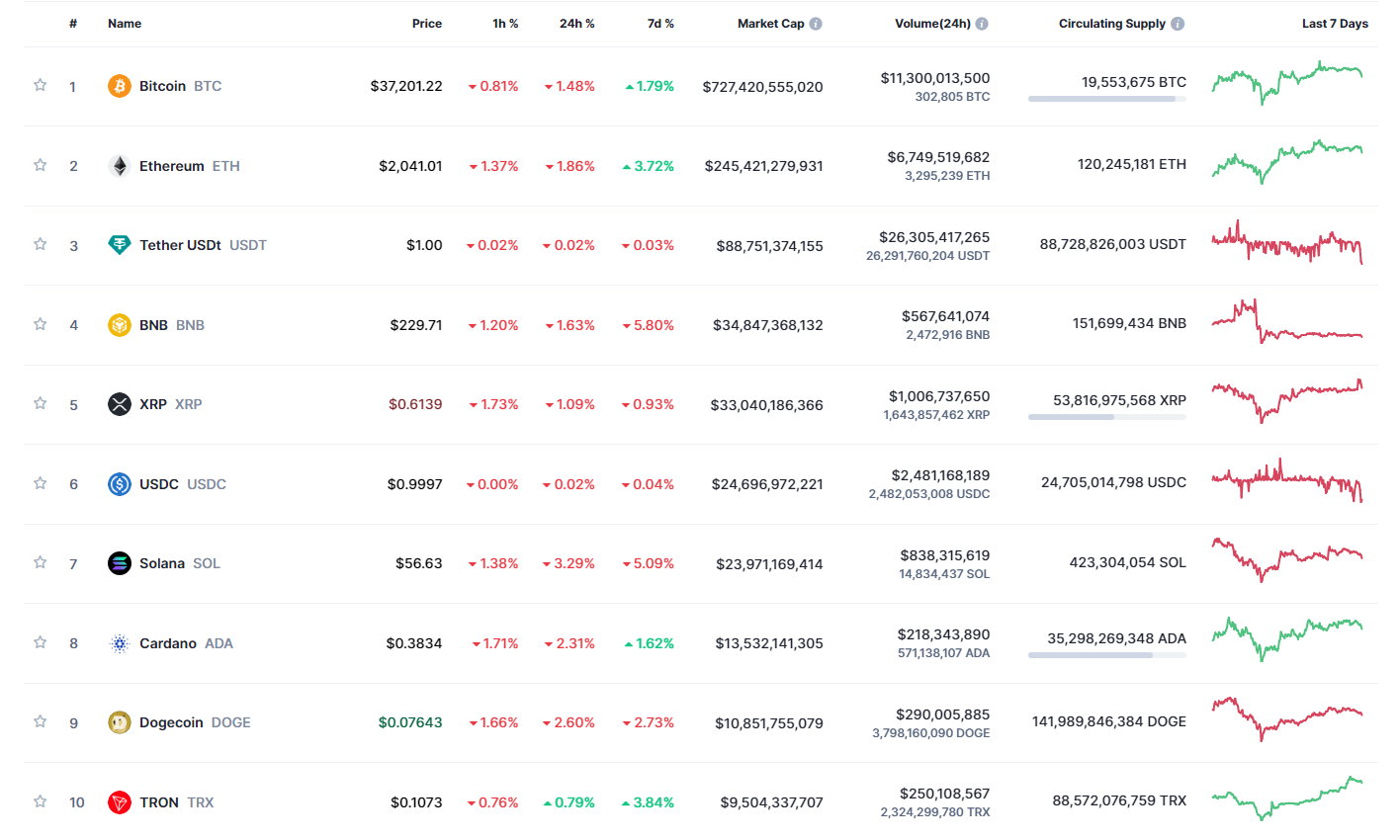This screenshot has width=1400, height=840.
Task: Open the BNB coin page link
Action: 154,325
